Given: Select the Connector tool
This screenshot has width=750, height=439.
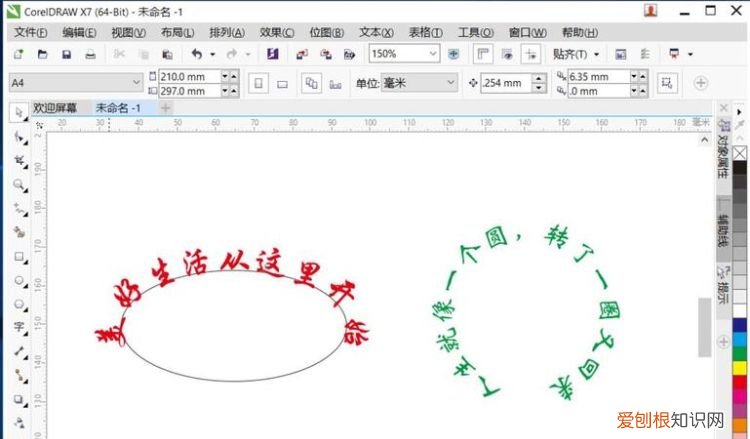Looking at the screenshot, I should (20, 375).
